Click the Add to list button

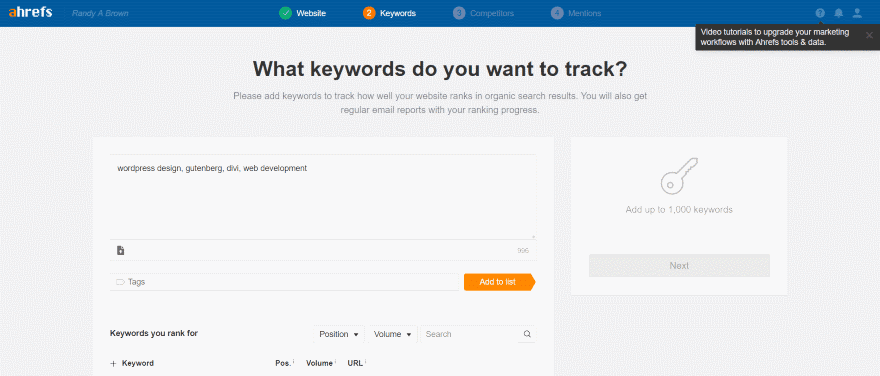click(x=499, y=282)
